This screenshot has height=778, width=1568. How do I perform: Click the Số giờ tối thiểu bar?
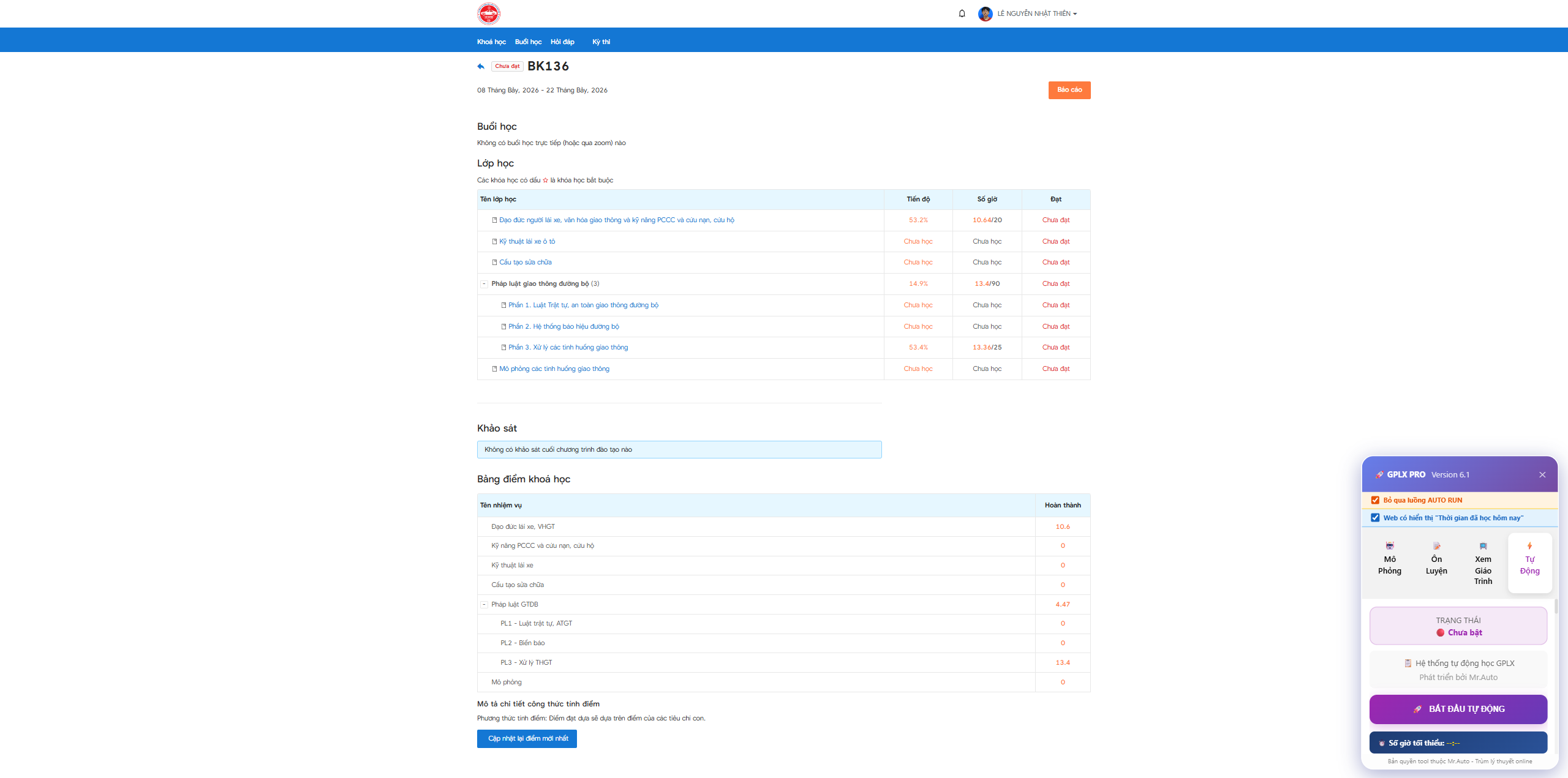1458,742
